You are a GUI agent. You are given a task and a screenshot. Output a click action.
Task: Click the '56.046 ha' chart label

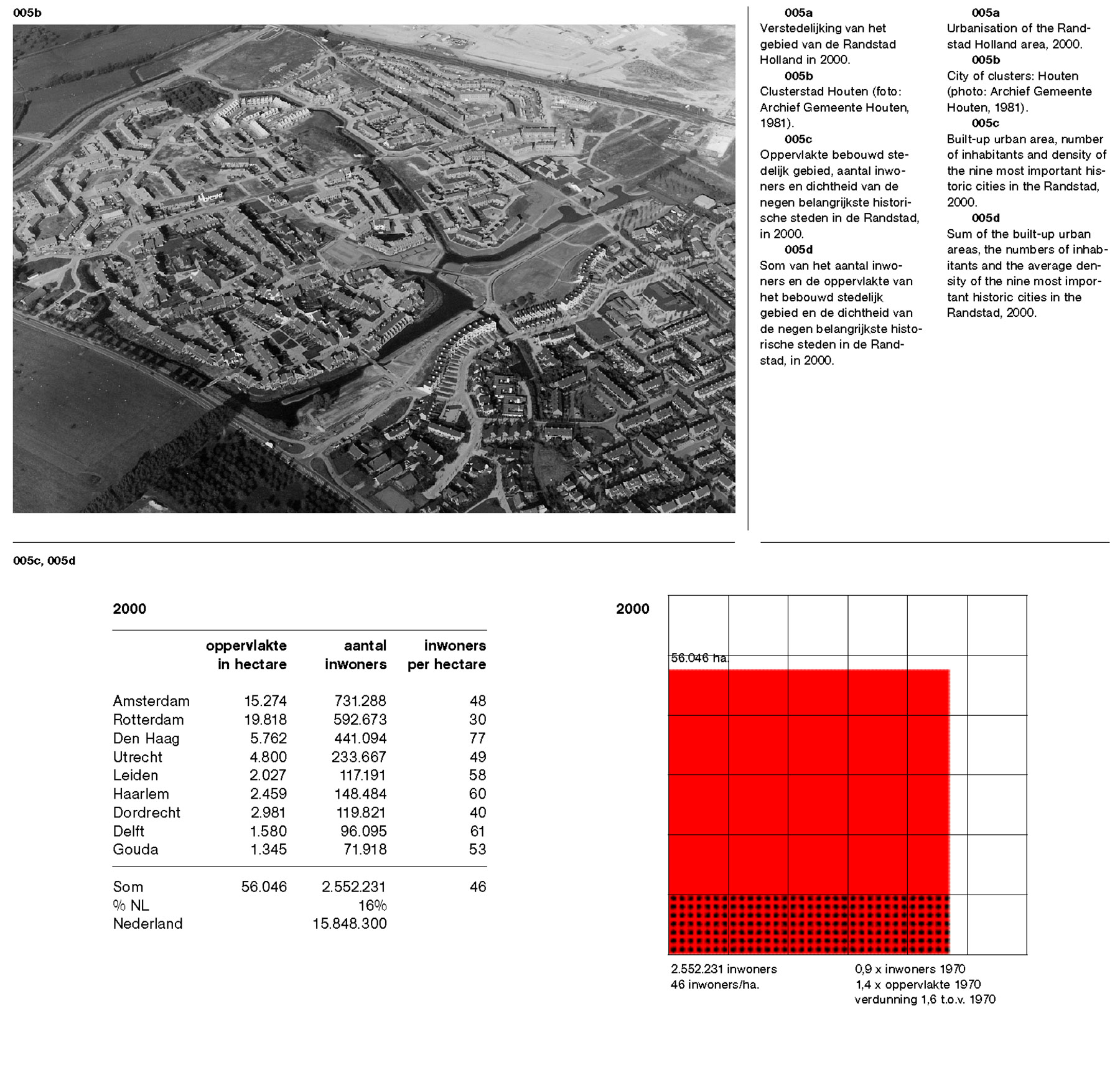coord(699,659)
